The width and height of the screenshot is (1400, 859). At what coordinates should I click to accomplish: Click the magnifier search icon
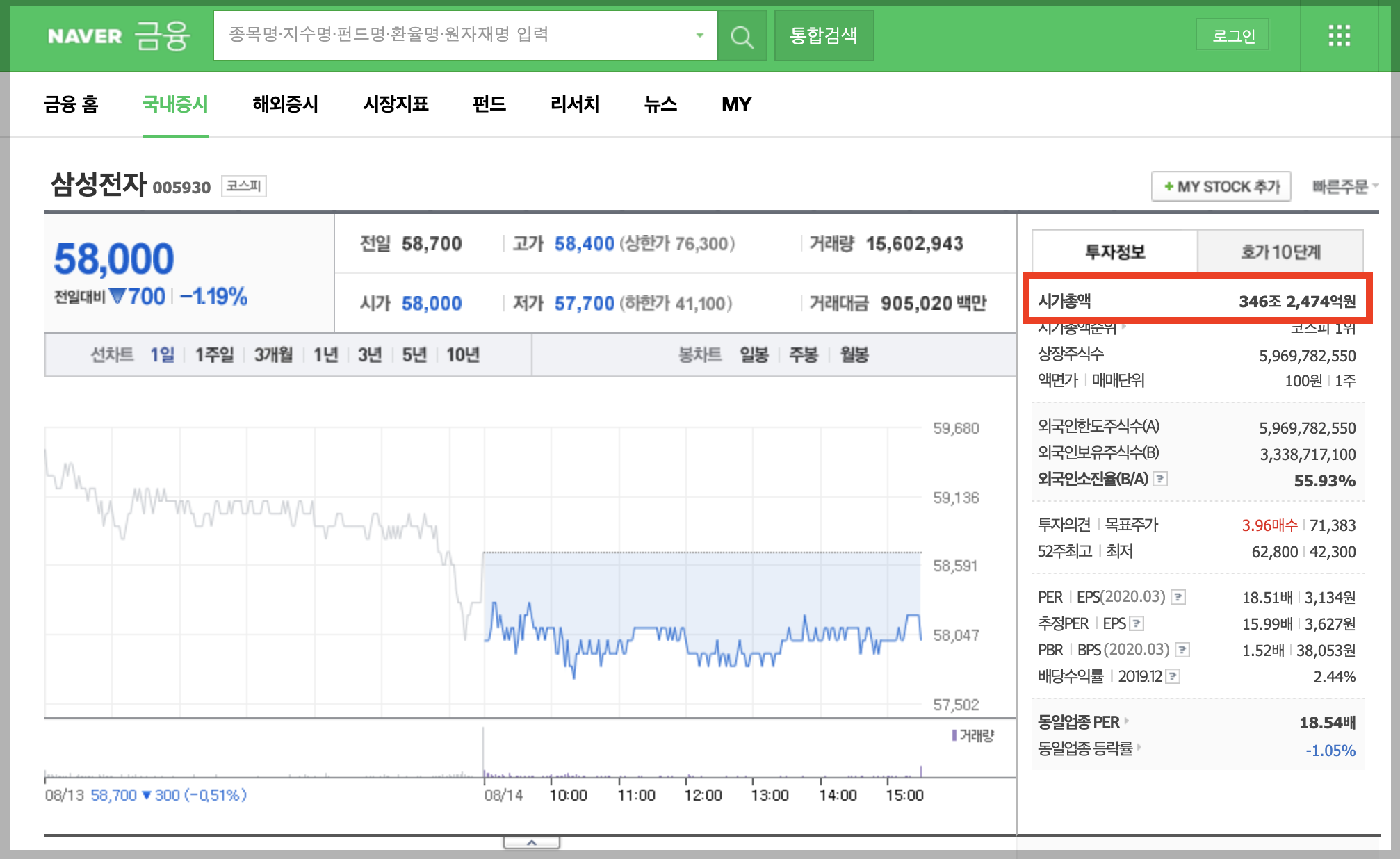742,36
